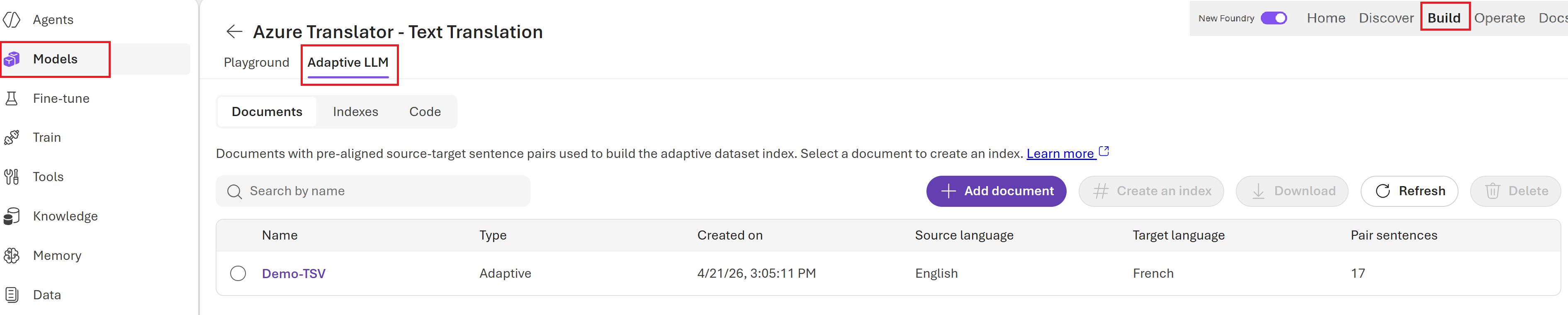This screenshot has height=315, width=1568.
Task: Open the Learn more link
Action: (1060, 154)
